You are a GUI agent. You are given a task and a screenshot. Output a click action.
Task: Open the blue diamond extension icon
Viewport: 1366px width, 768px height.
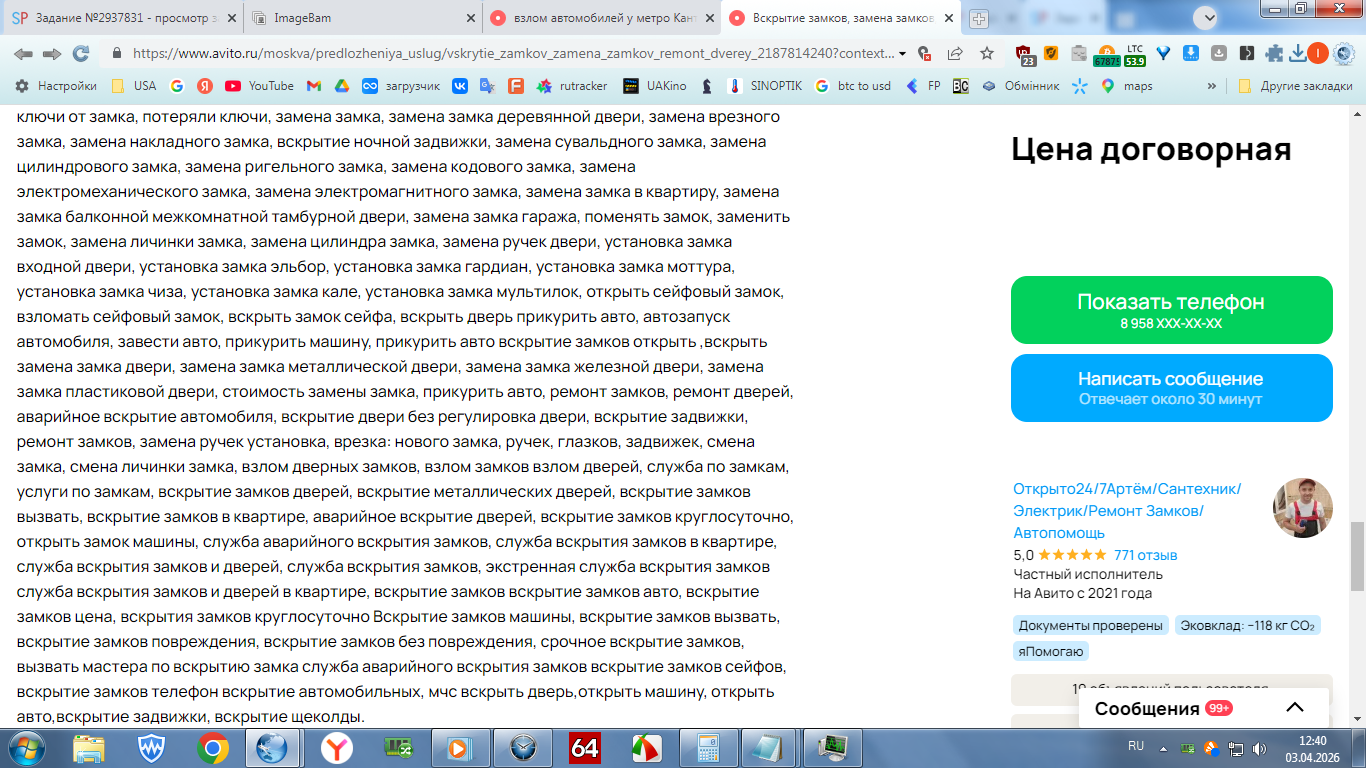coord(1163,54)
